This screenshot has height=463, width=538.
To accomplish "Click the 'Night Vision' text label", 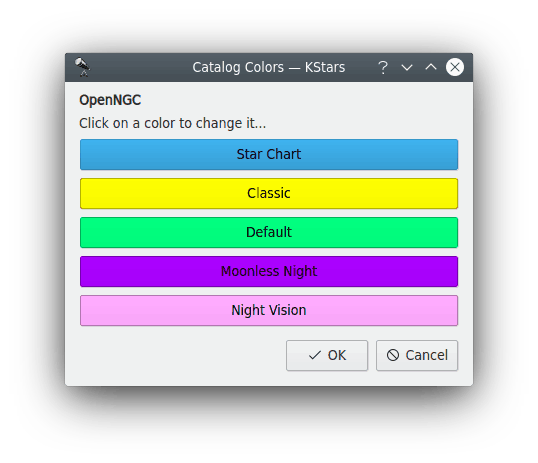I will [x=269, y=310].
